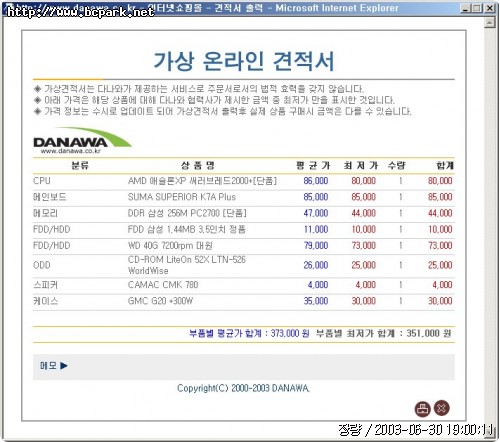Select DDR 삼성 256M PC2700 row
The height and width of the screenshot is (442, 500).
244,213
